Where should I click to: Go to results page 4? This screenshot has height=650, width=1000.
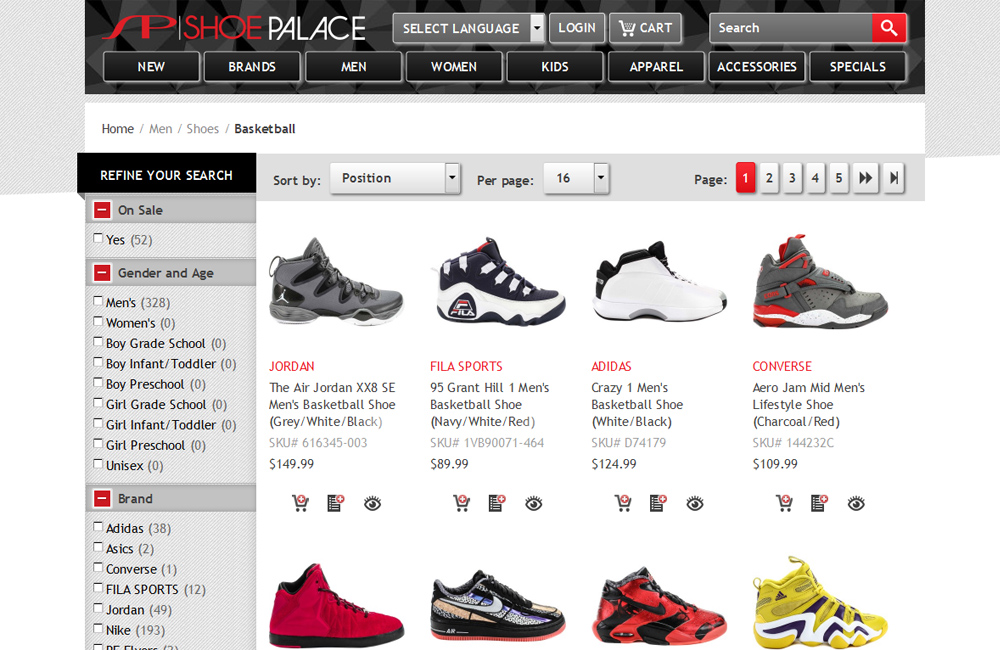(x=815, y=178)
